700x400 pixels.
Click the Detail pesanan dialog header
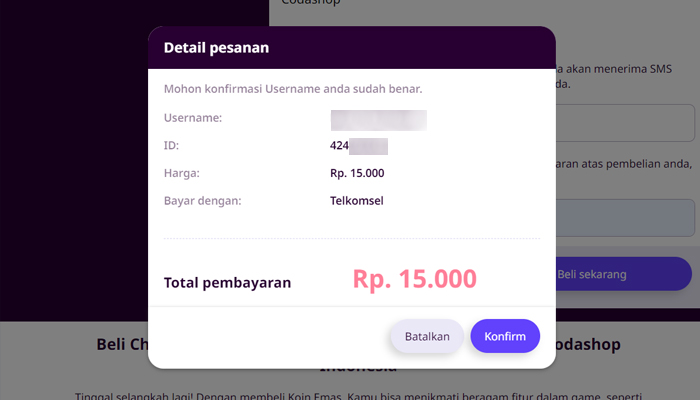point(352,47)
